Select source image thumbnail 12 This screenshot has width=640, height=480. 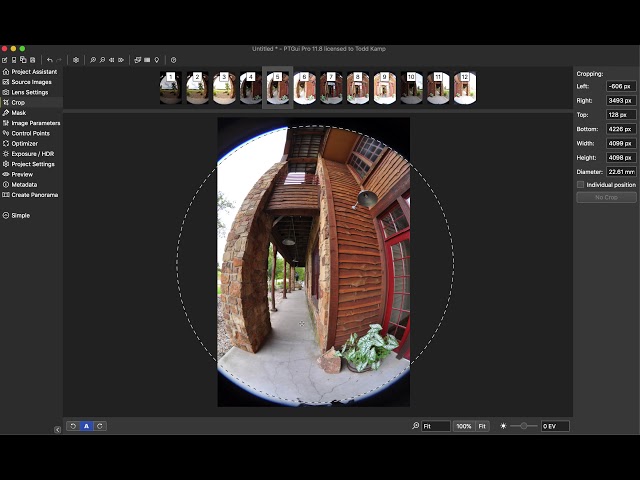click(465, 88)
